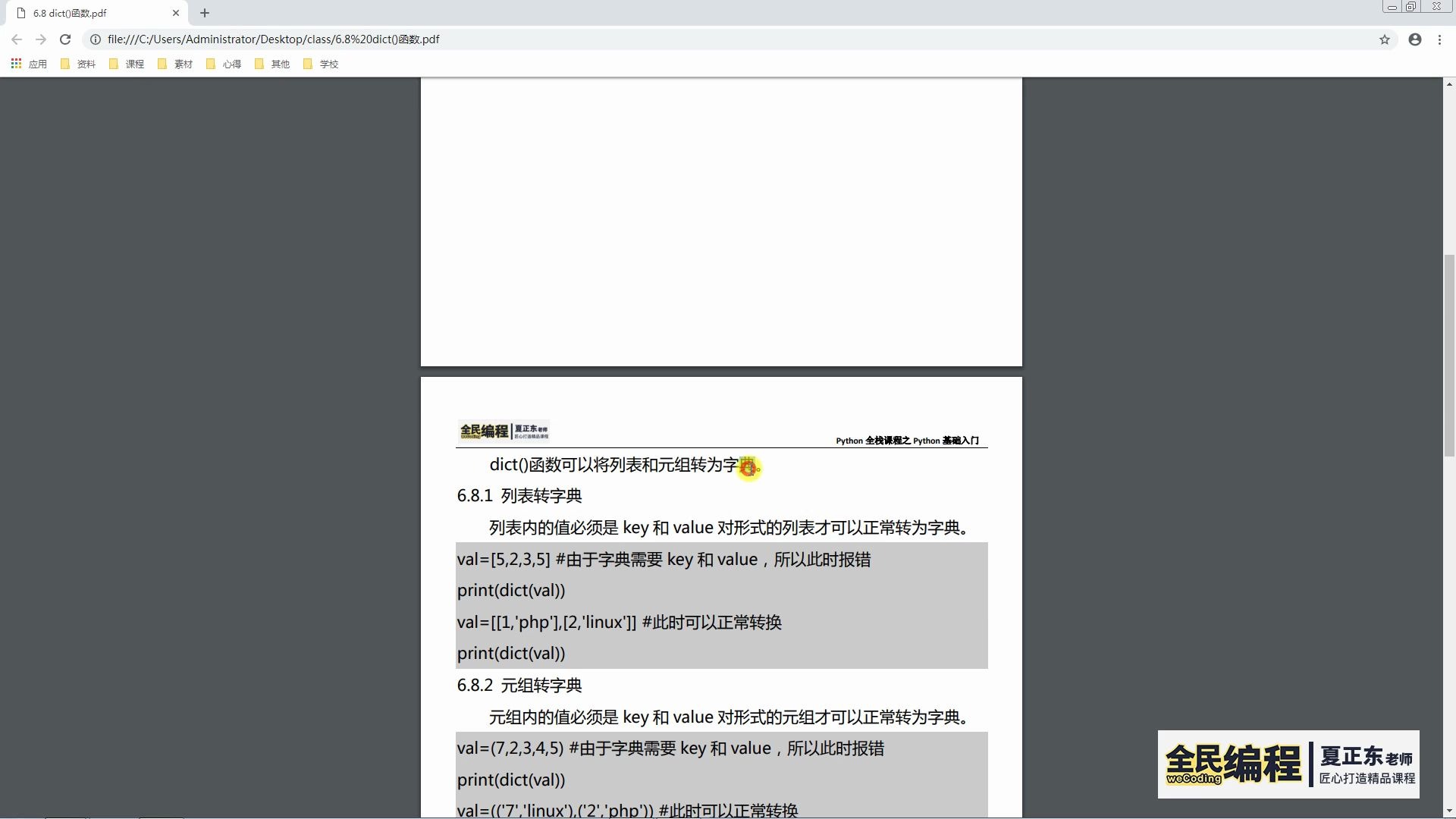Click the scrollbar down arrow
This screenshot has width=1456, height=819.
coord(1449,811)
